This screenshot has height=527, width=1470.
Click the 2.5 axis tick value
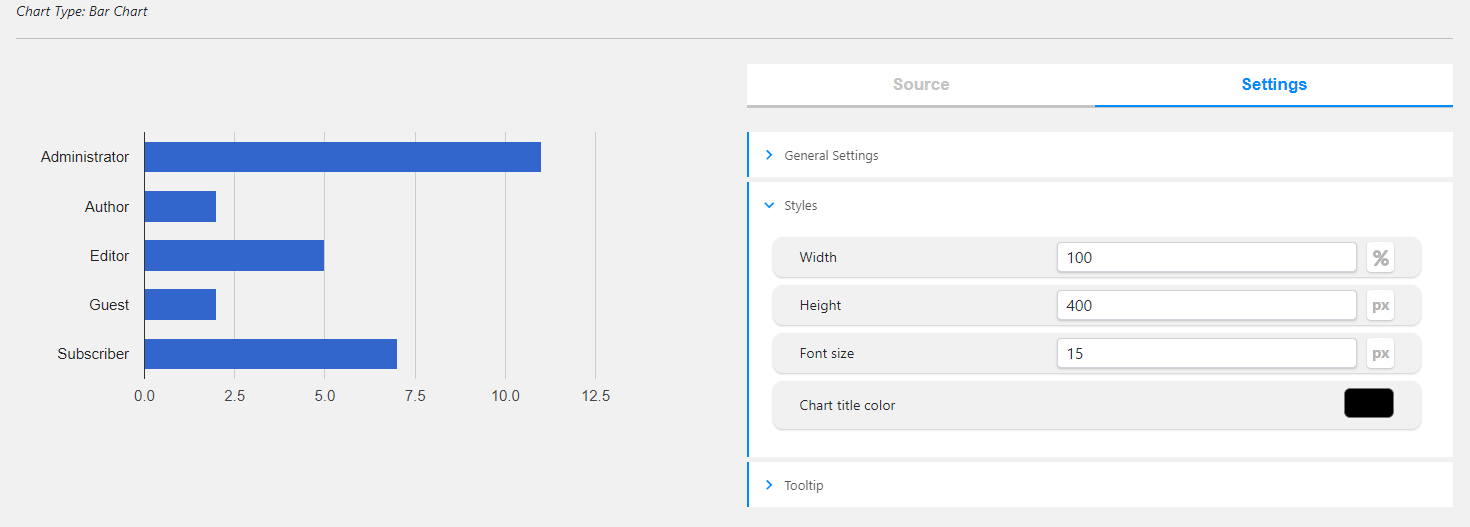234,396
